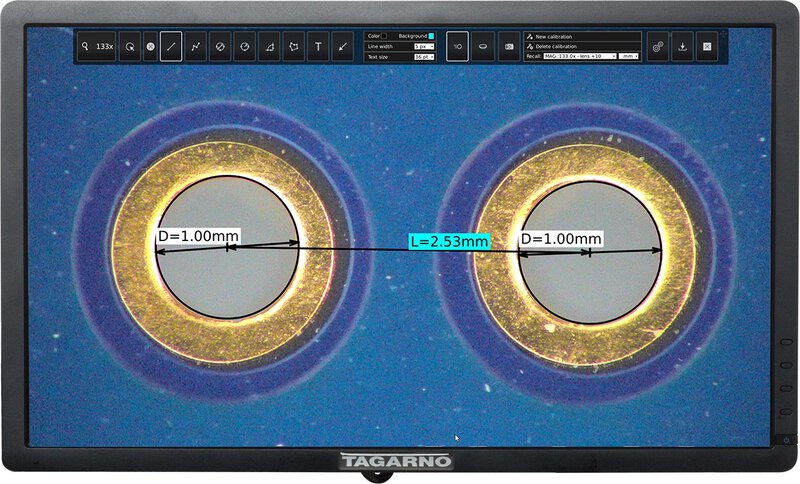Select the circle diameter measurement tool
The image size is (800, 484).
coord(221,46)
